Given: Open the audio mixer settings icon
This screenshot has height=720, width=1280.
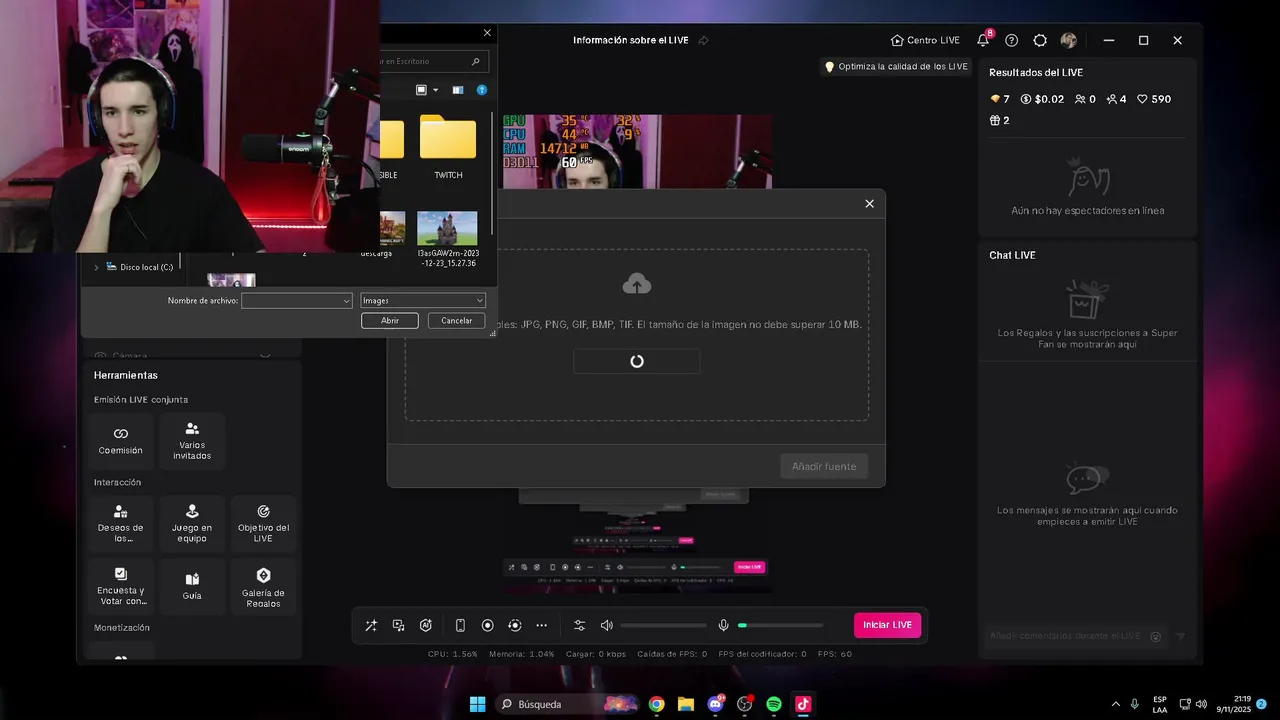Looking at the screenshot, I should (x=579, y=626).
